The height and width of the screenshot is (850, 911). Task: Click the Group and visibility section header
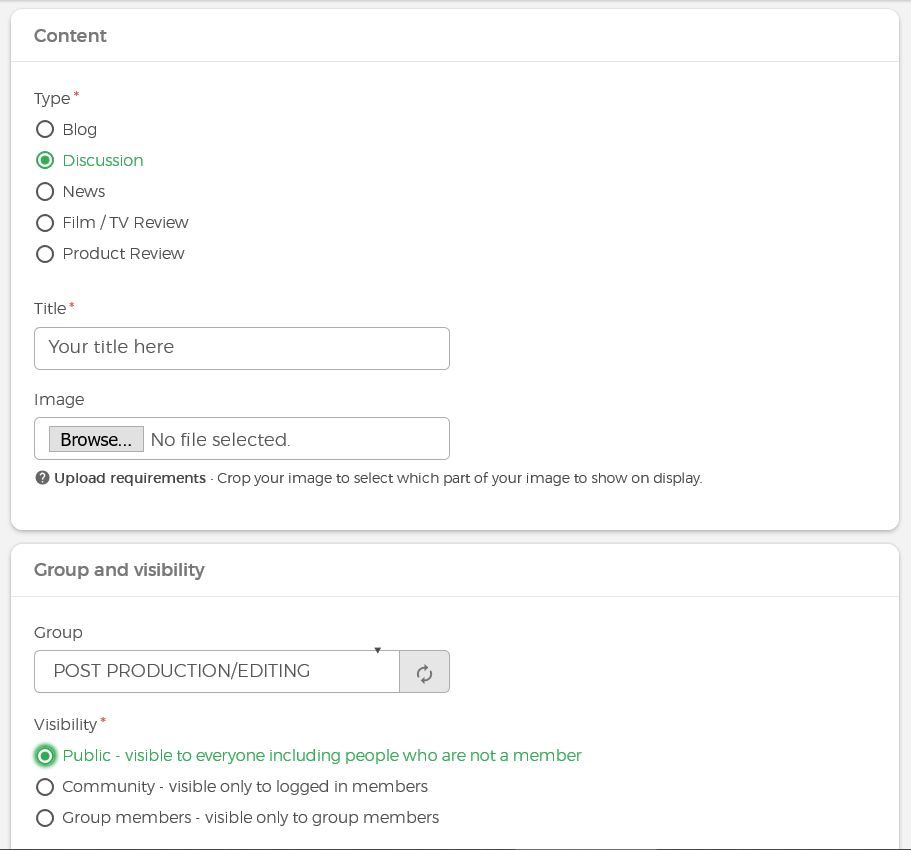click(119, 570)
